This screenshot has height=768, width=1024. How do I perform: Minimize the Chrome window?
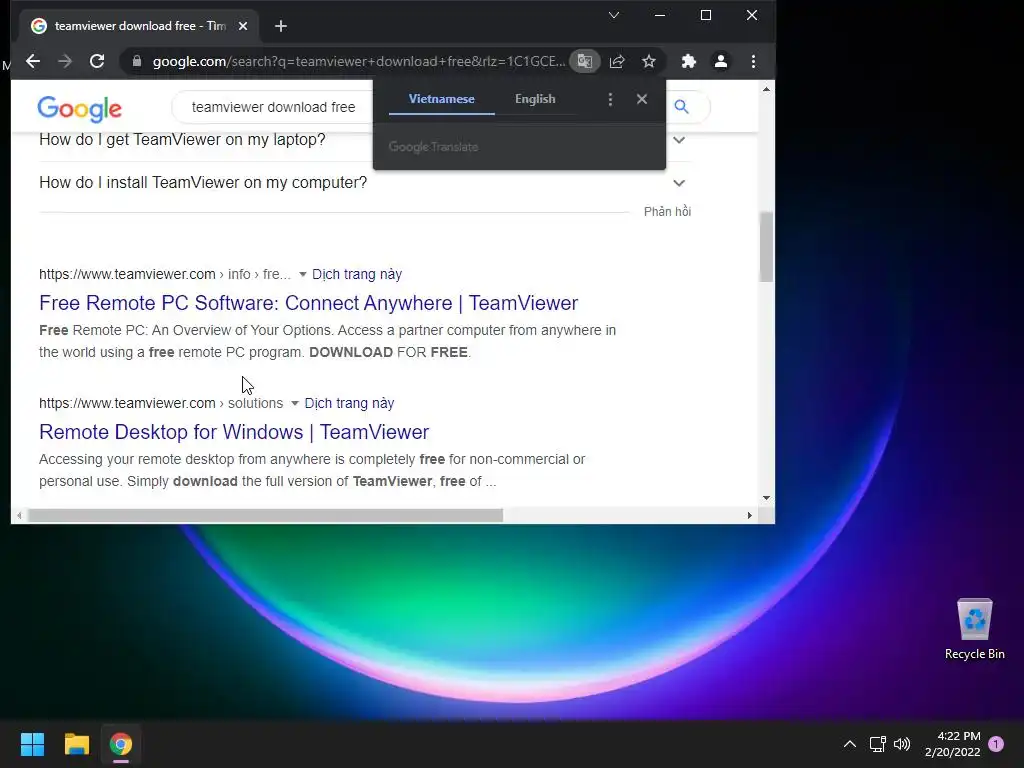click(x=660, y=15)
